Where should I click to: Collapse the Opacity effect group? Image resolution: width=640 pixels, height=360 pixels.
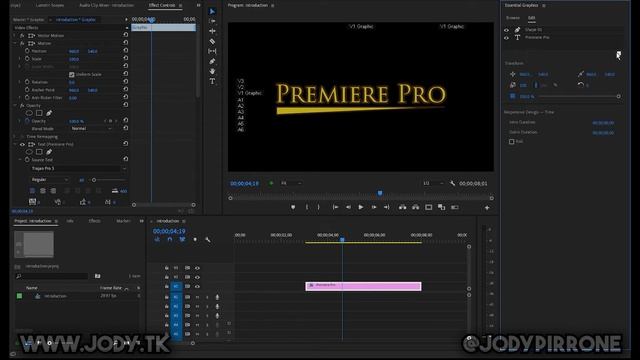click(x=15, y=106)
